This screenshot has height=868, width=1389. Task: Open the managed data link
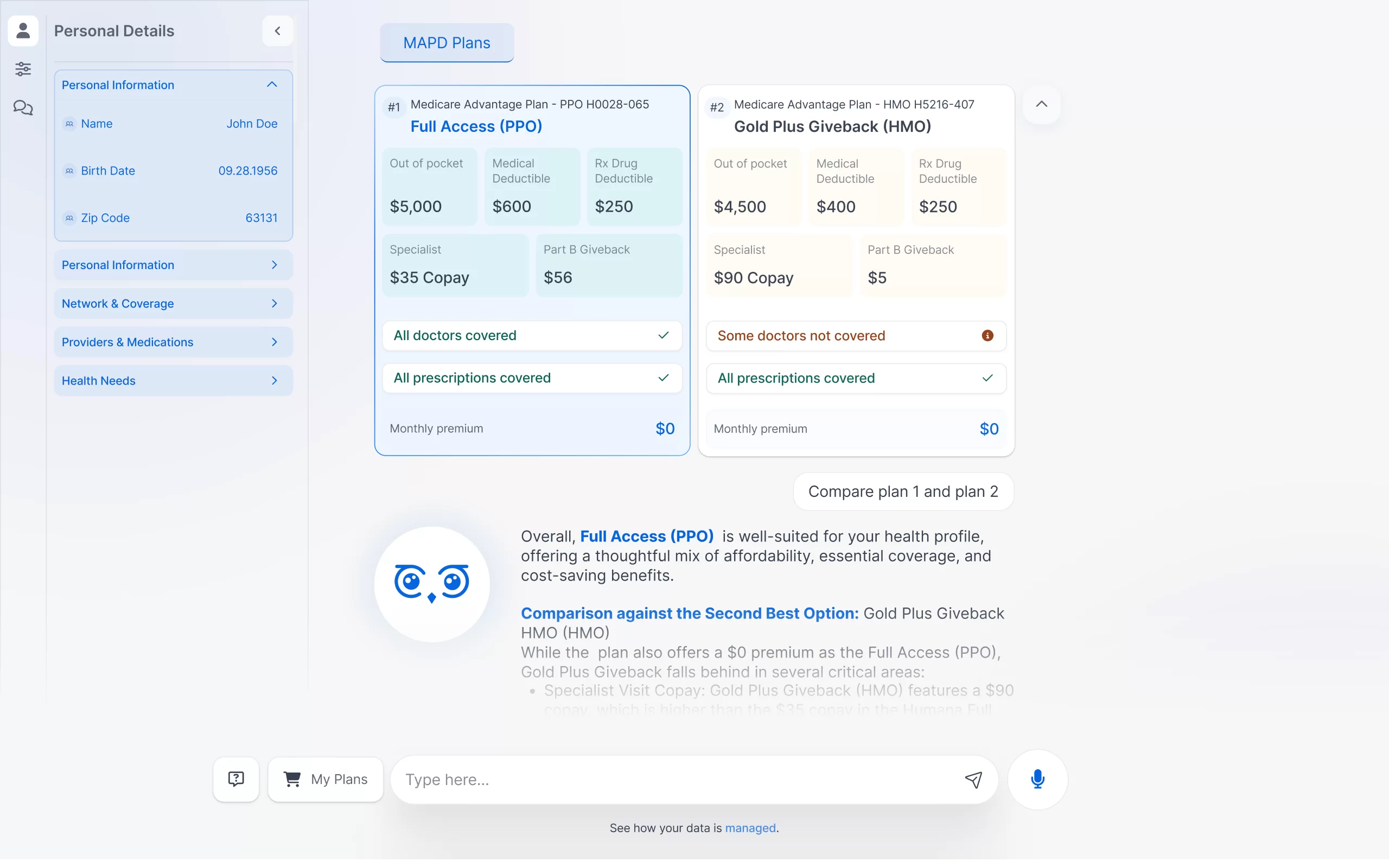pos(750,828)
